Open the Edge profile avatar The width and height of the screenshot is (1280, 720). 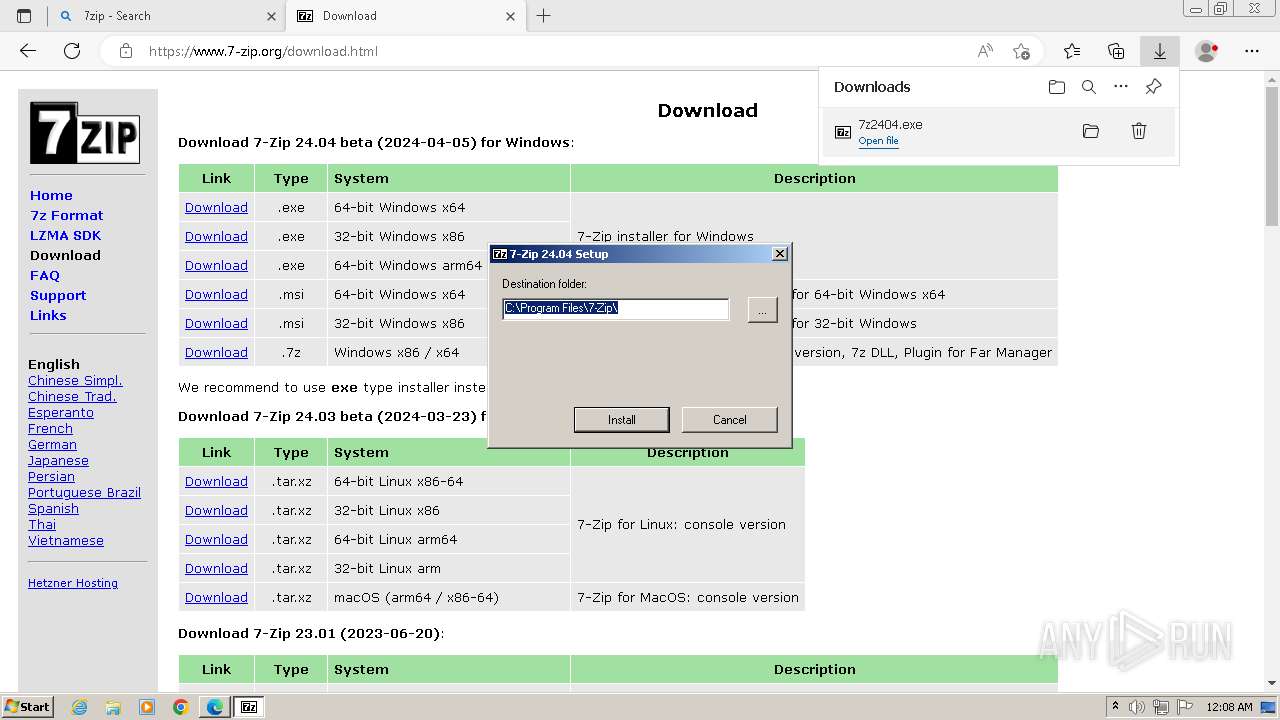coord(1207,51)
